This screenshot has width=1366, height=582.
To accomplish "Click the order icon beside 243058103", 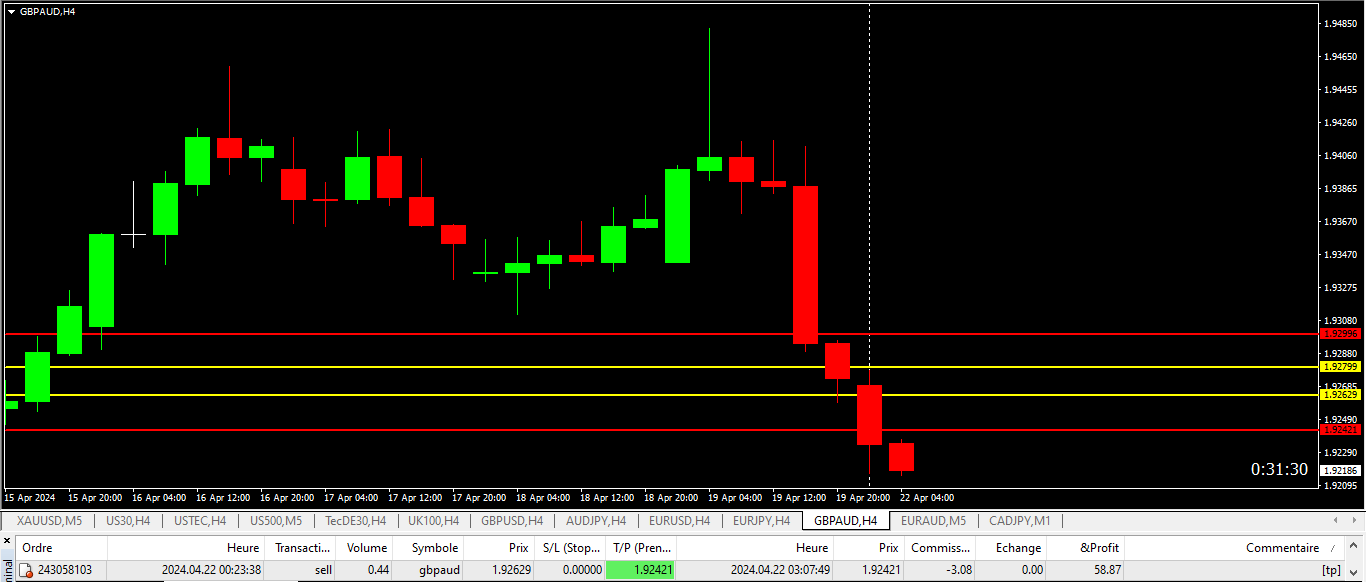I will tap(27, 570).
